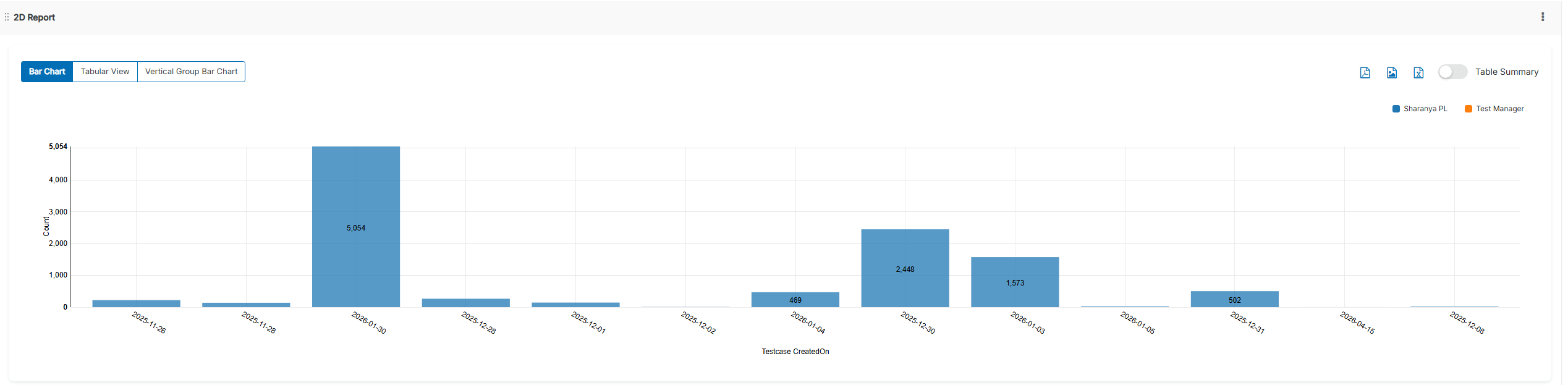This screenshot has width=1568, height=385.
Task: Click the 2025-12-08 axis label
Action: click(x=1467, y=323)
